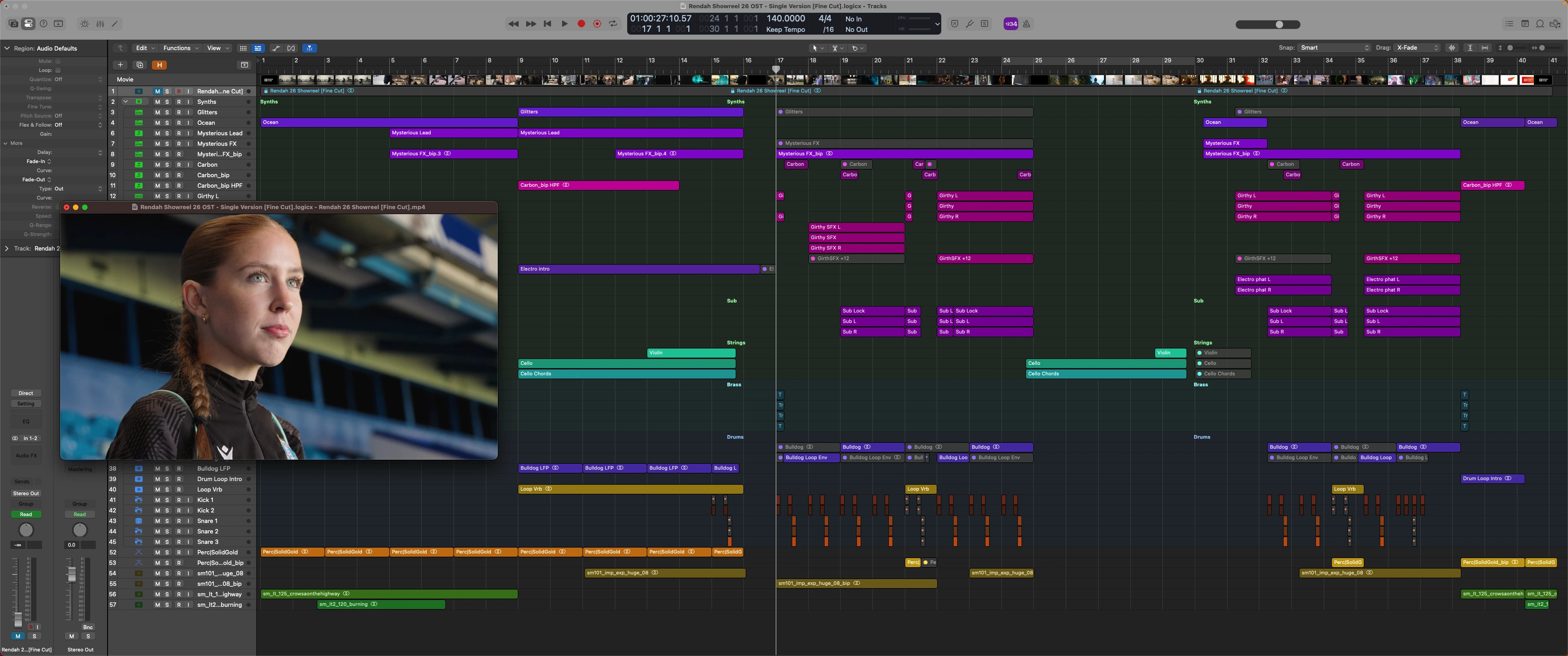Open the List Editors icon top right

click(1509, 24)
